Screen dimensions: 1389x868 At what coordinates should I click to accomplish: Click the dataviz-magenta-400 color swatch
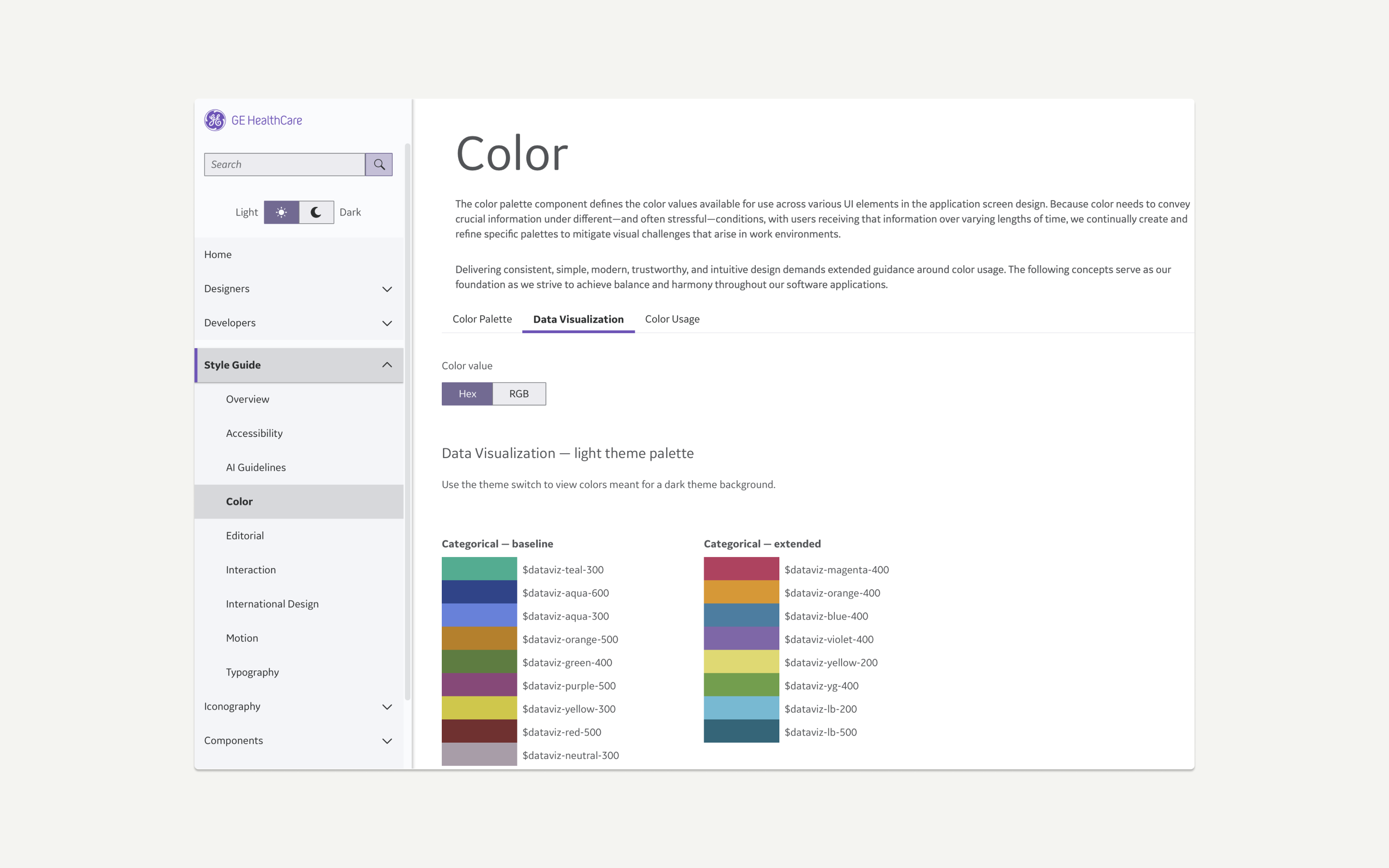[741, 569]
